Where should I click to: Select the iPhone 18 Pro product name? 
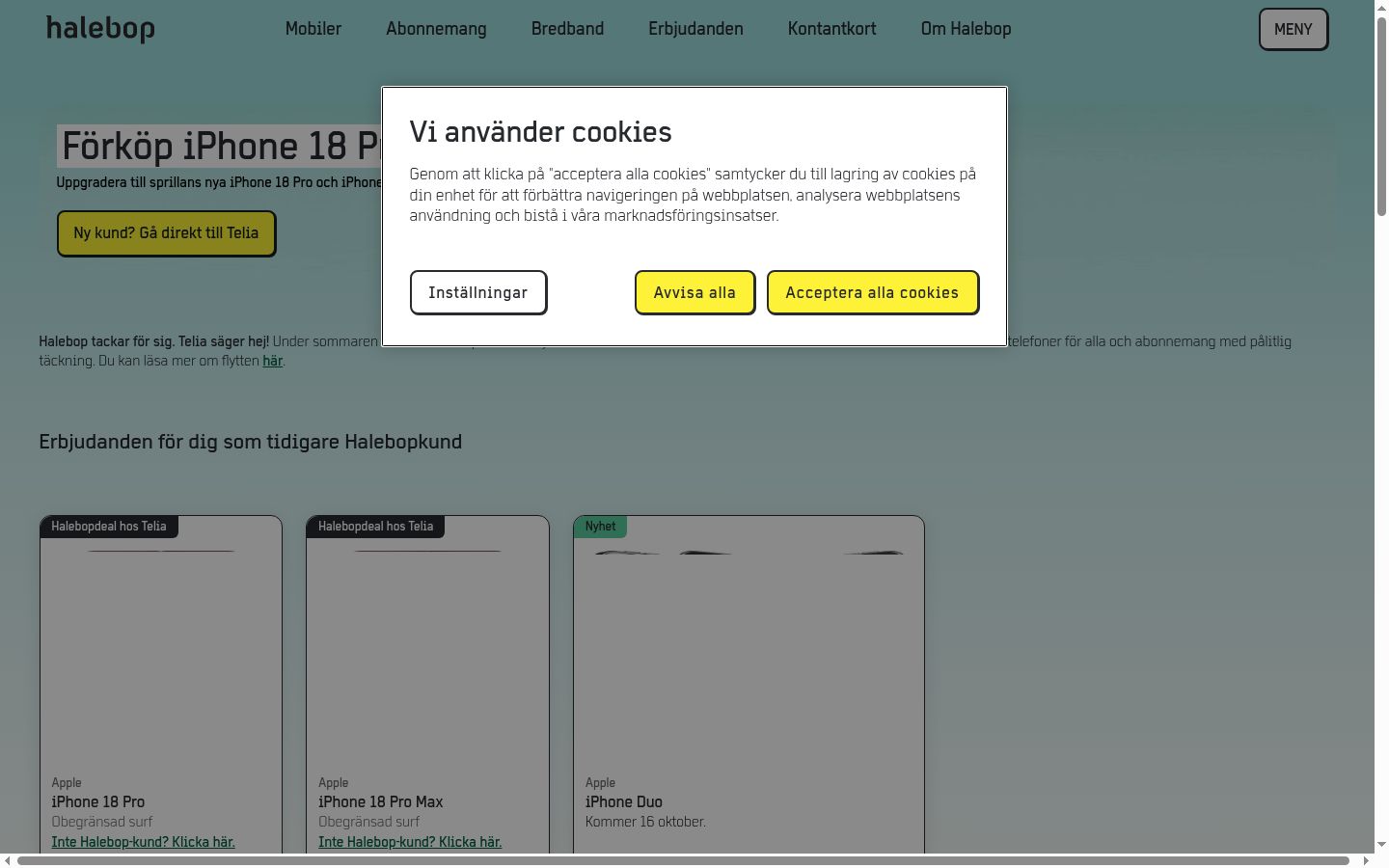pyautogui.click(x=98, y=801)
